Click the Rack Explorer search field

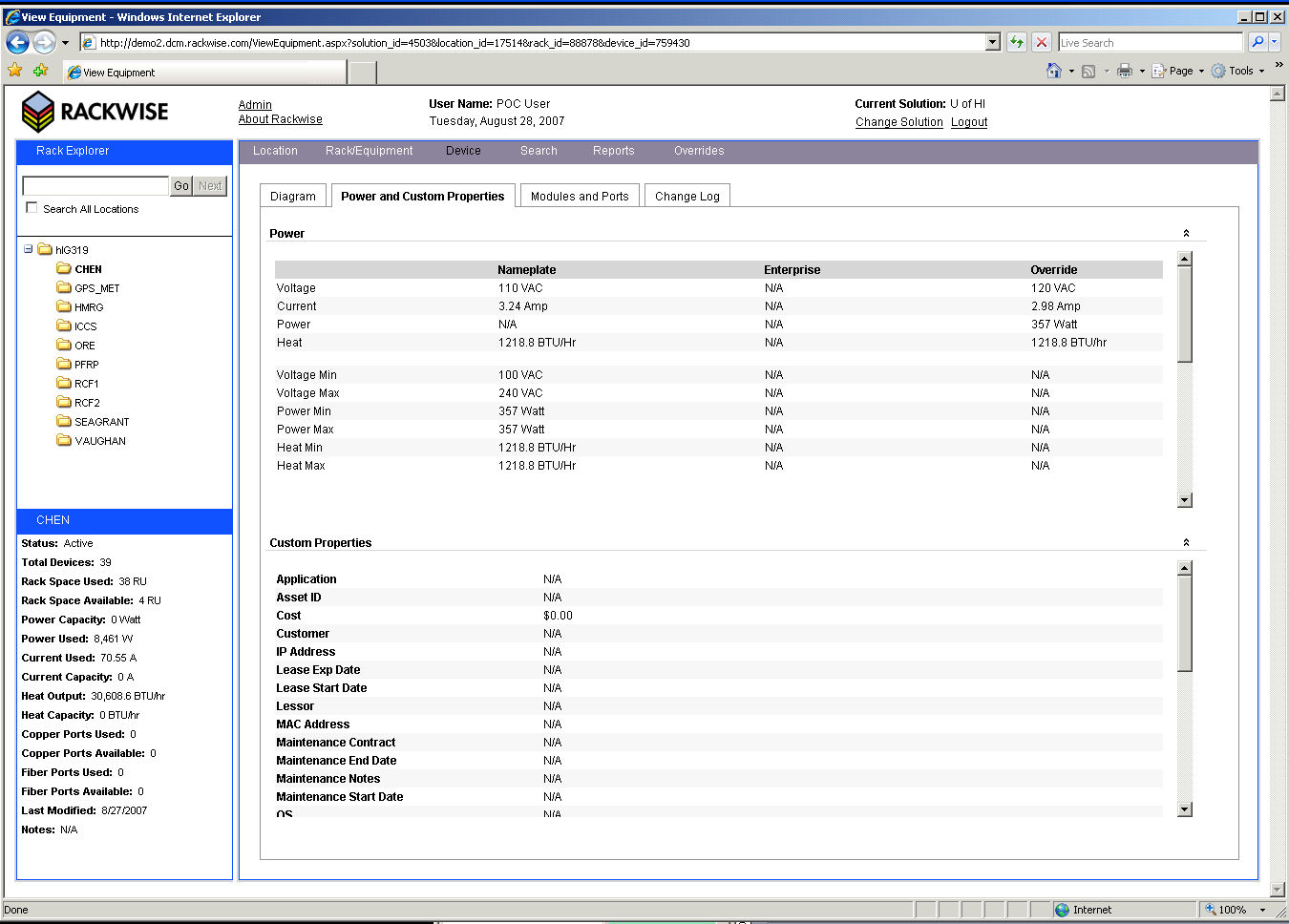[x=95, y=185]
